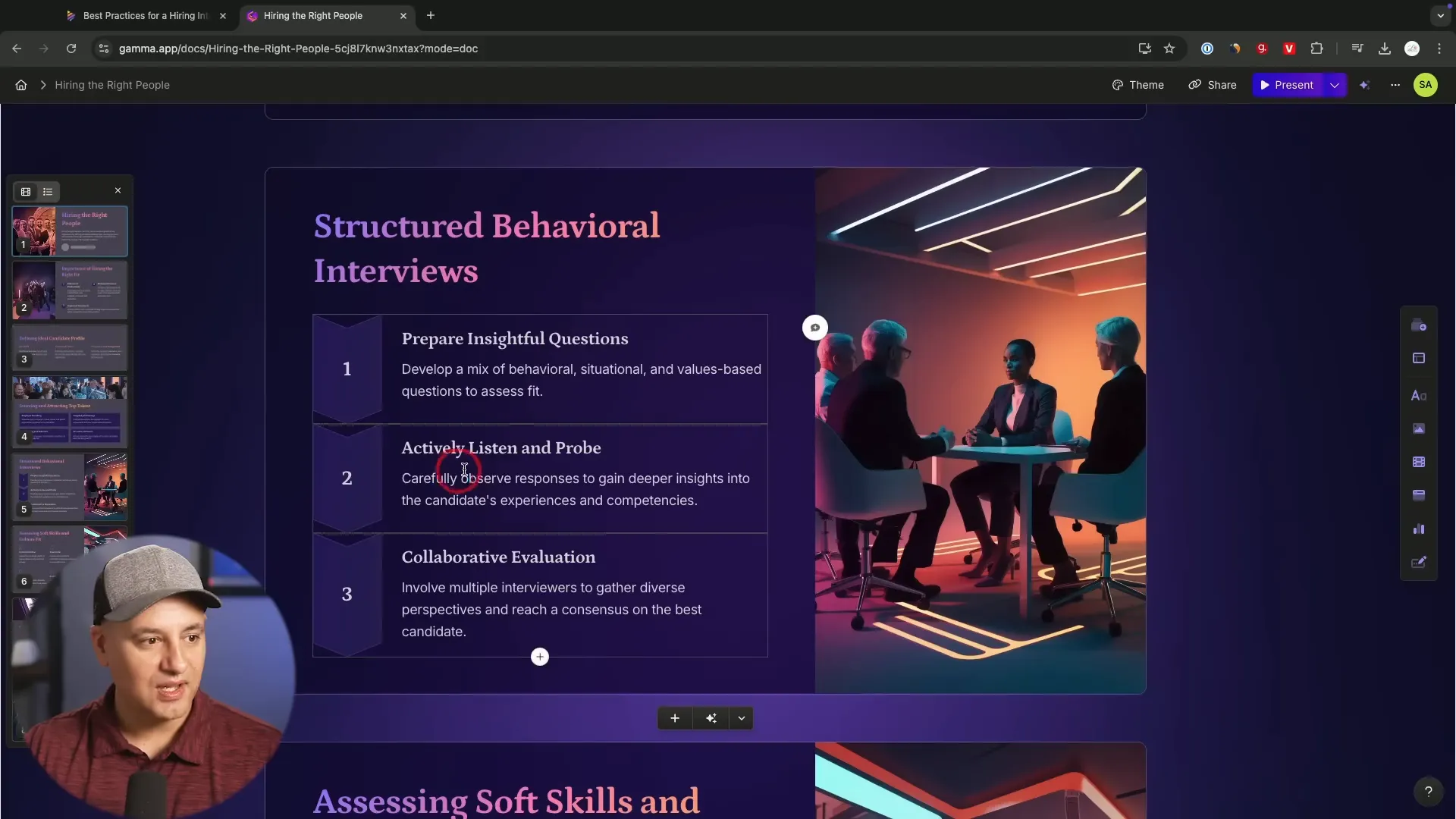The height and width of the screenshot is (819, 1456).
Task: Select slide 5 thumbnail in sidebar
Action: 70,486
